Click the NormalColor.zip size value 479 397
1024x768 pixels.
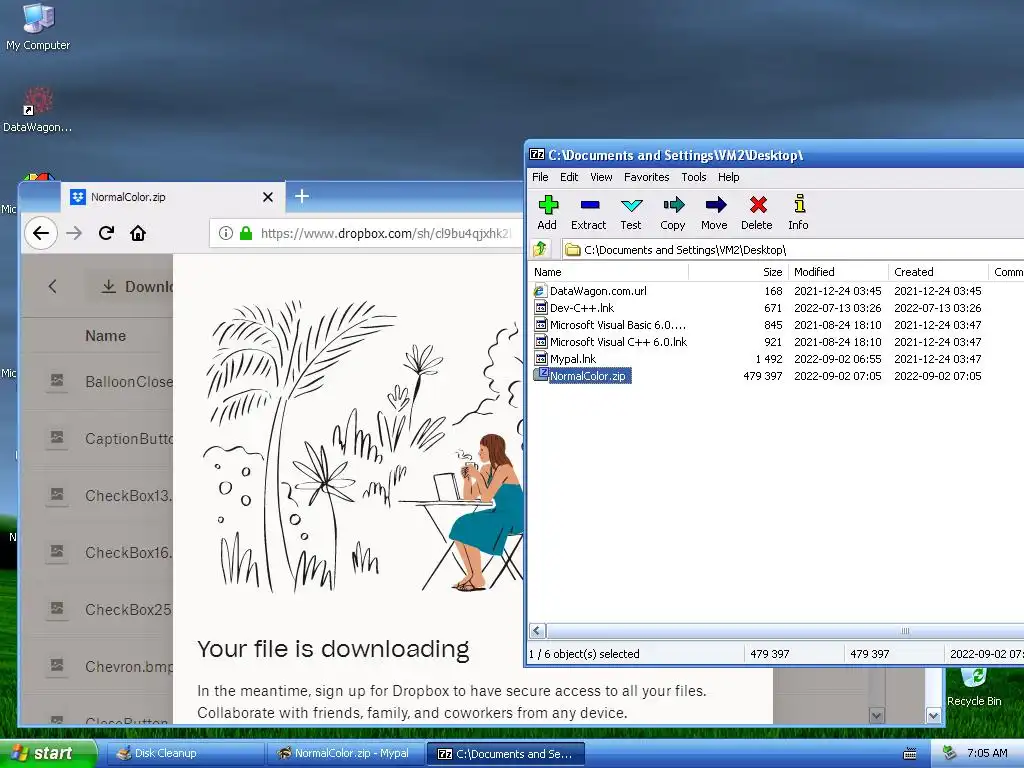pyautogui.click(x=762, y=376)
